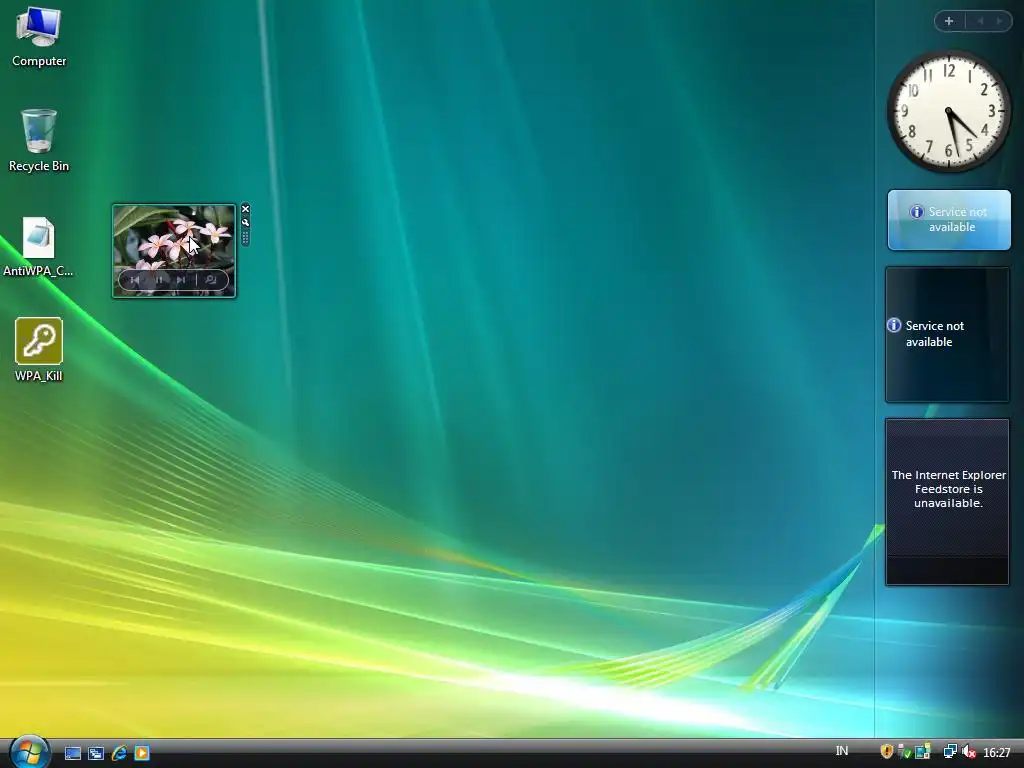Click the 16:27 taskbar clock
Image resolution: width=1024 pixels, height=768 pixels.
coord(997,752)
